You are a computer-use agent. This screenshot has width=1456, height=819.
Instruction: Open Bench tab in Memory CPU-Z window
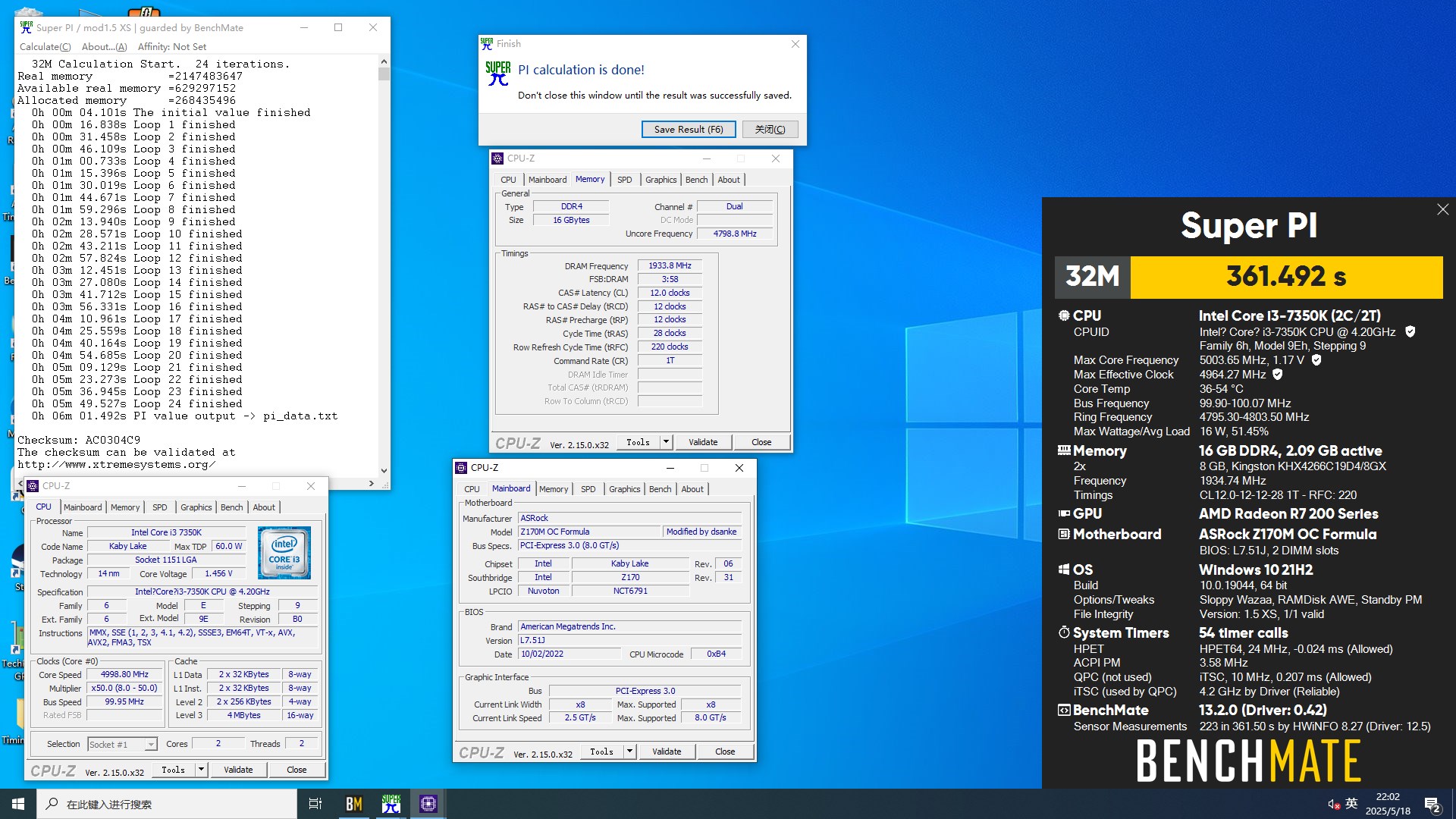(696, 180)
